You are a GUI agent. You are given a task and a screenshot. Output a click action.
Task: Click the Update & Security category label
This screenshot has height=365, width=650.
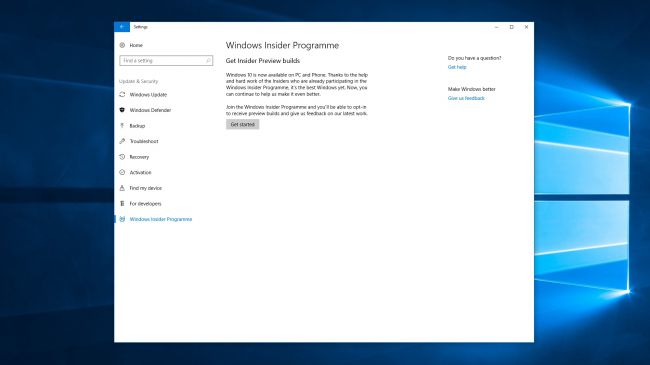[138, 81]
